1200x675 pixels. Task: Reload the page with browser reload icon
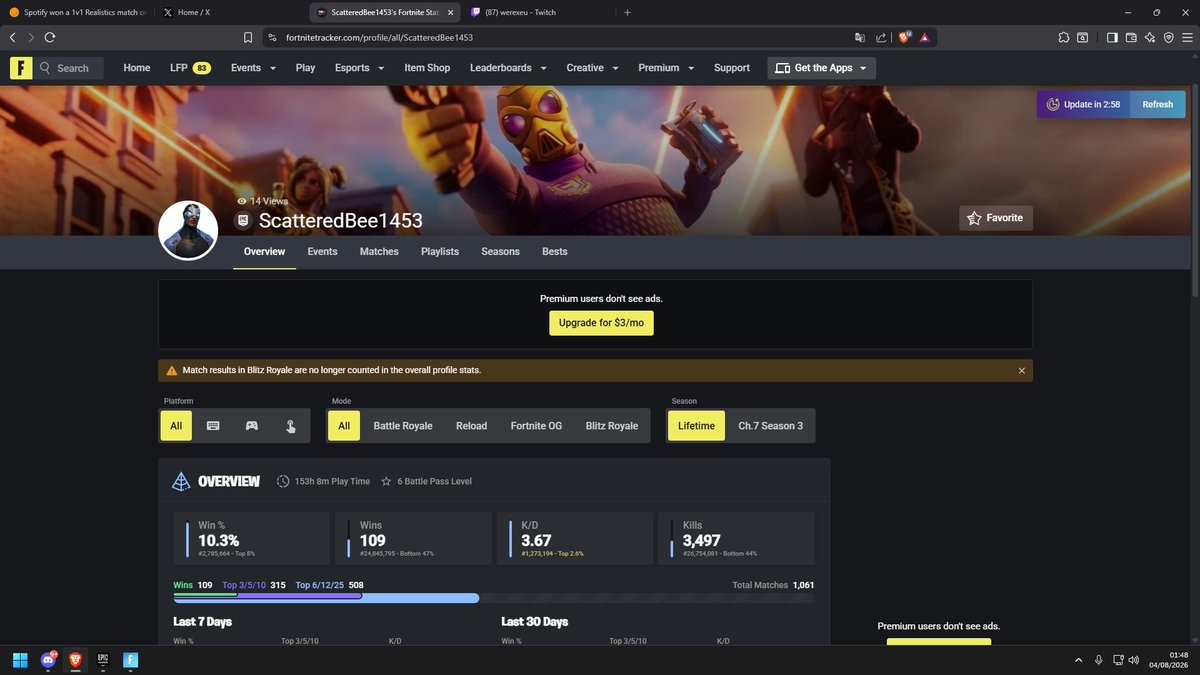click(x=49, y=37)
